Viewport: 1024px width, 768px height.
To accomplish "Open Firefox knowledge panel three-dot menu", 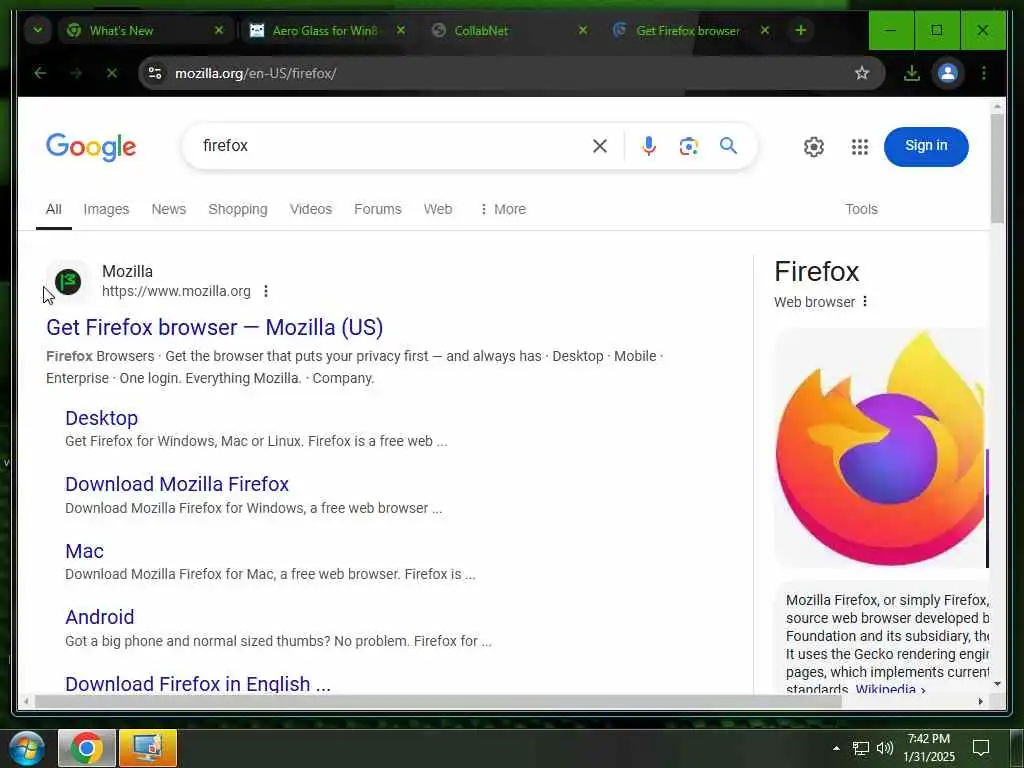I will 865,301.
